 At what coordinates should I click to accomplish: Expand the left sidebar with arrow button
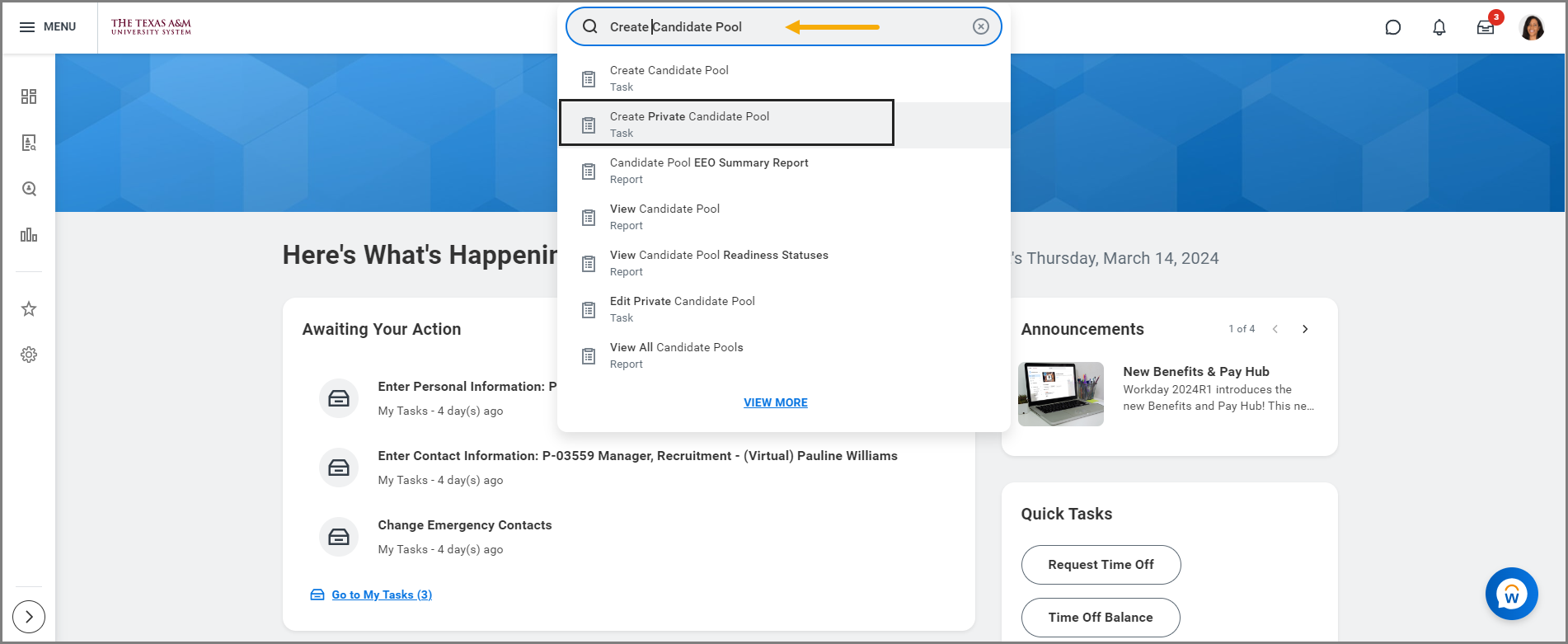point(29,617)
